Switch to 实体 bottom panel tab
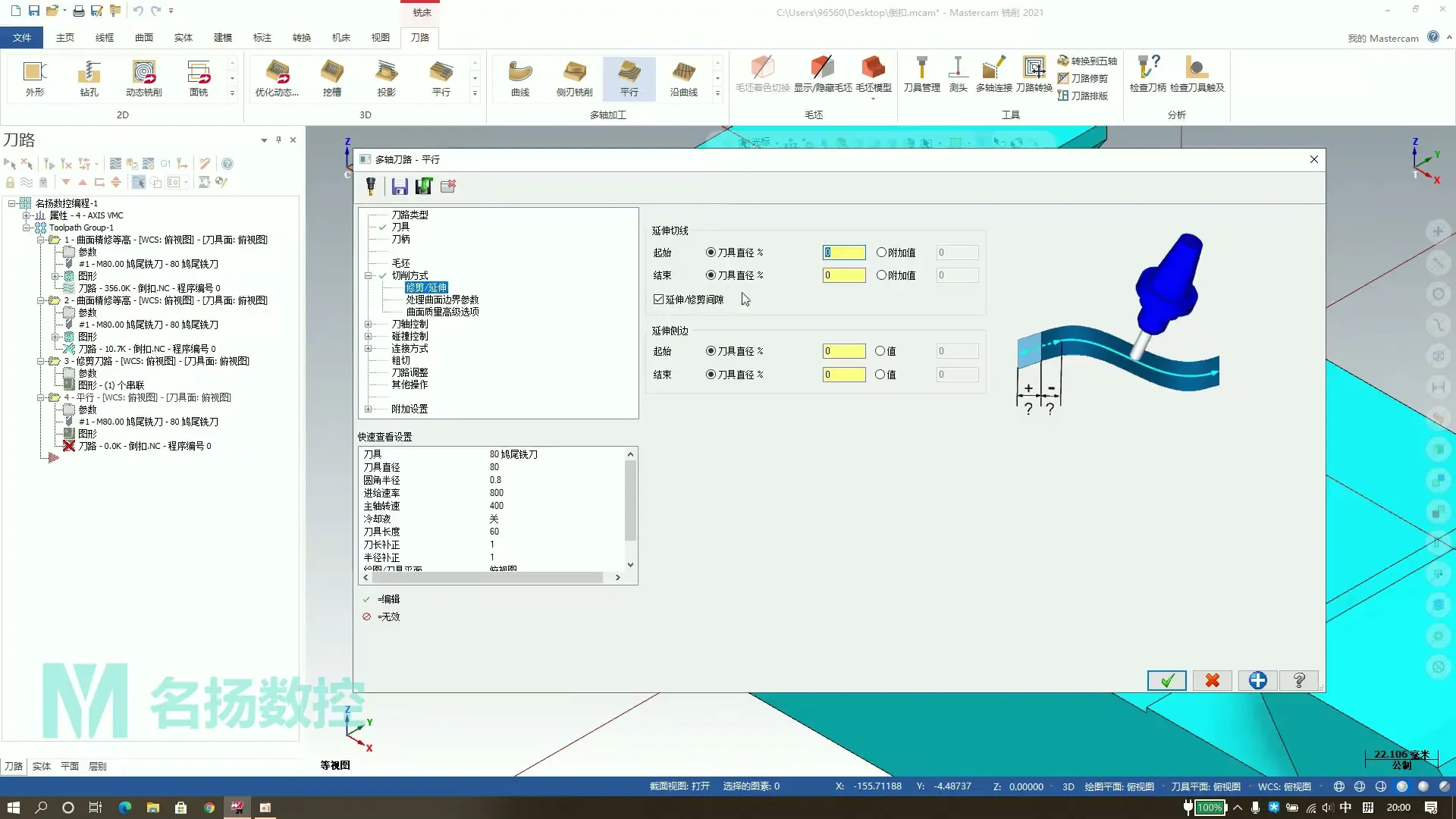1456x819 pixels. coord(42,766)
